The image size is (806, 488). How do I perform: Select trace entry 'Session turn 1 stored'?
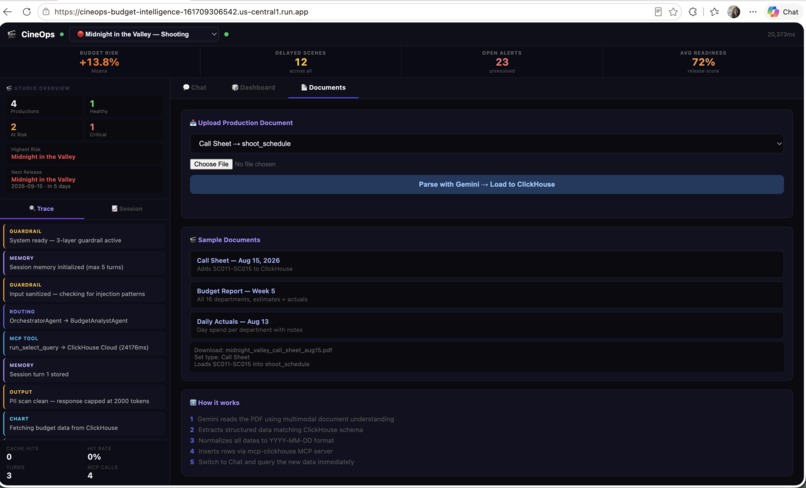pos(84,370)
